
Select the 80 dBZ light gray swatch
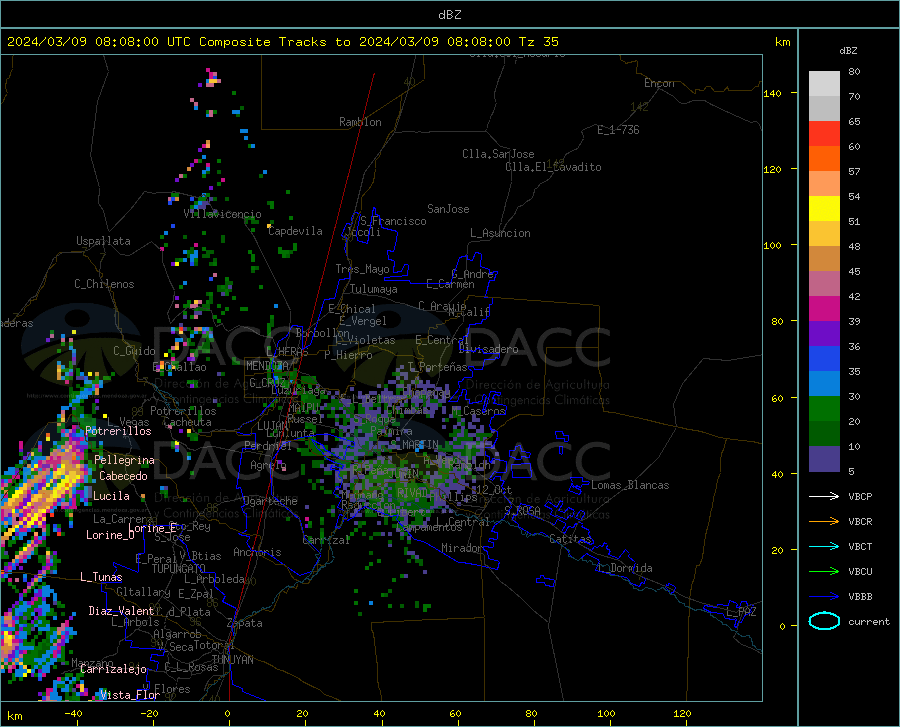point(824,84)
